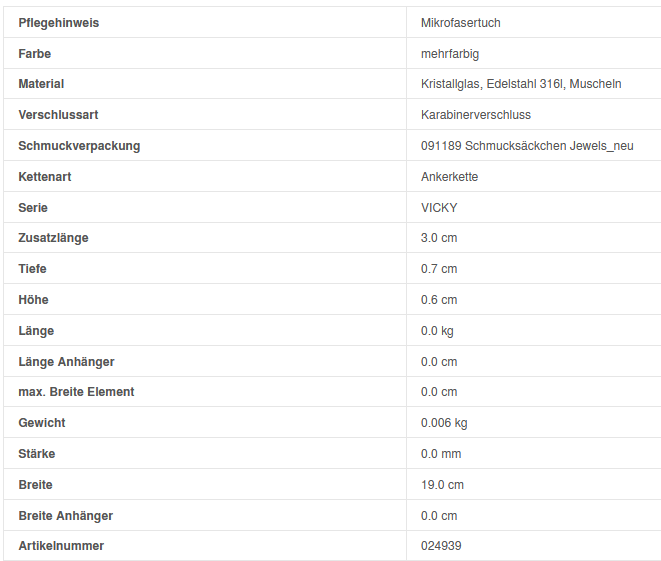Screen dimensions: 661x561
Task: Click the Kettenart label
Action: (x=45, y=177)
